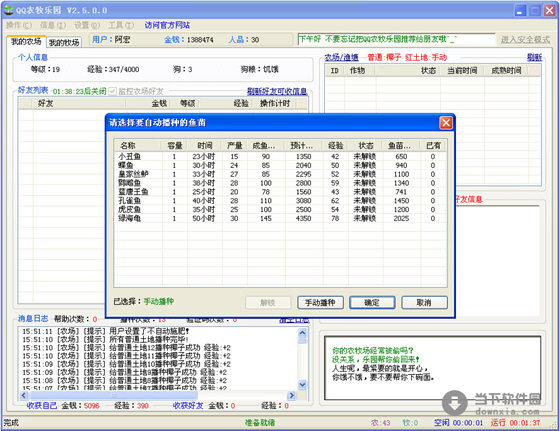Open the 信息 menu

(53, 25)
